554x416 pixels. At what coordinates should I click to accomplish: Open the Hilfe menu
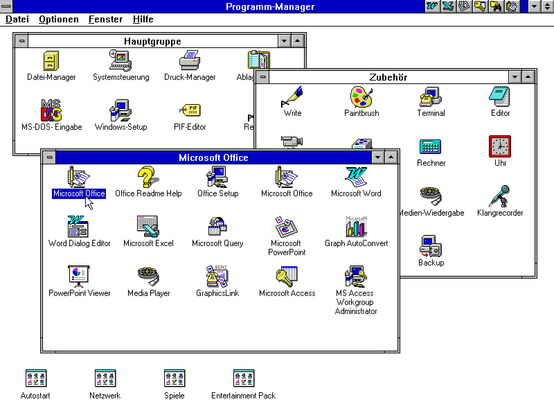[143, 19]
